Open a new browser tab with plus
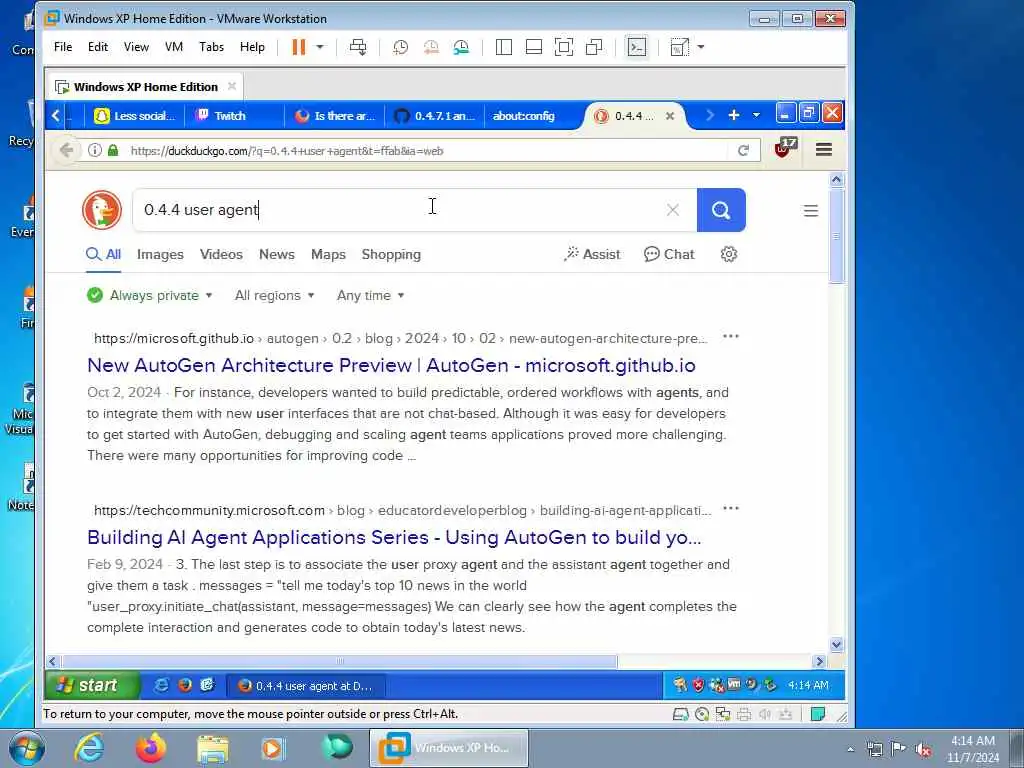This screenshot has width=1024, height=768. coord(733,115)
